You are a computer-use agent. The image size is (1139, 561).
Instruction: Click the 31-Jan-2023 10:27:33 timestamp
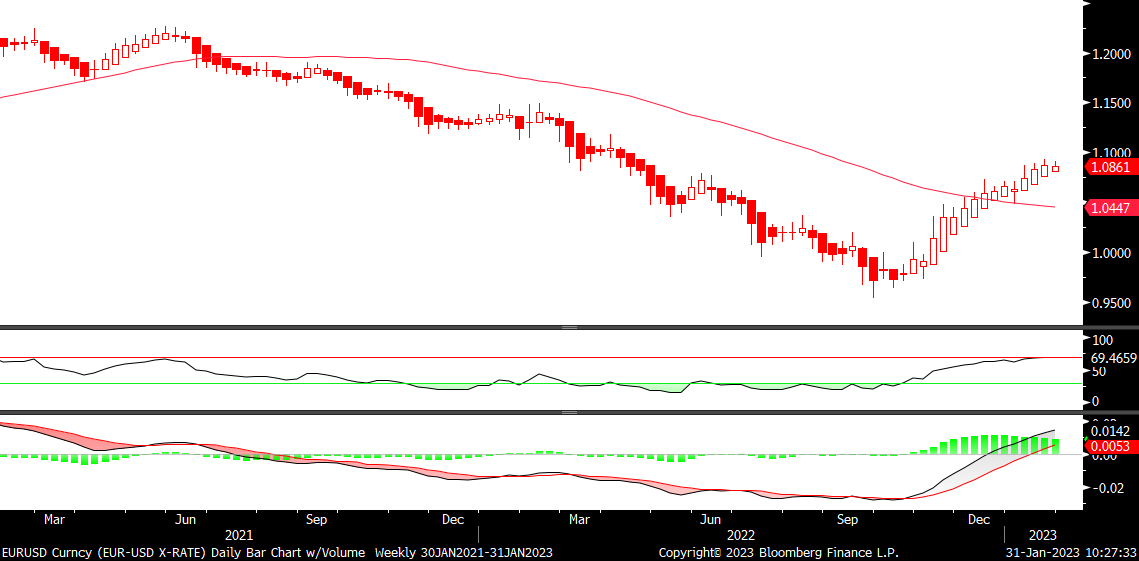[x=1071, y=552]
